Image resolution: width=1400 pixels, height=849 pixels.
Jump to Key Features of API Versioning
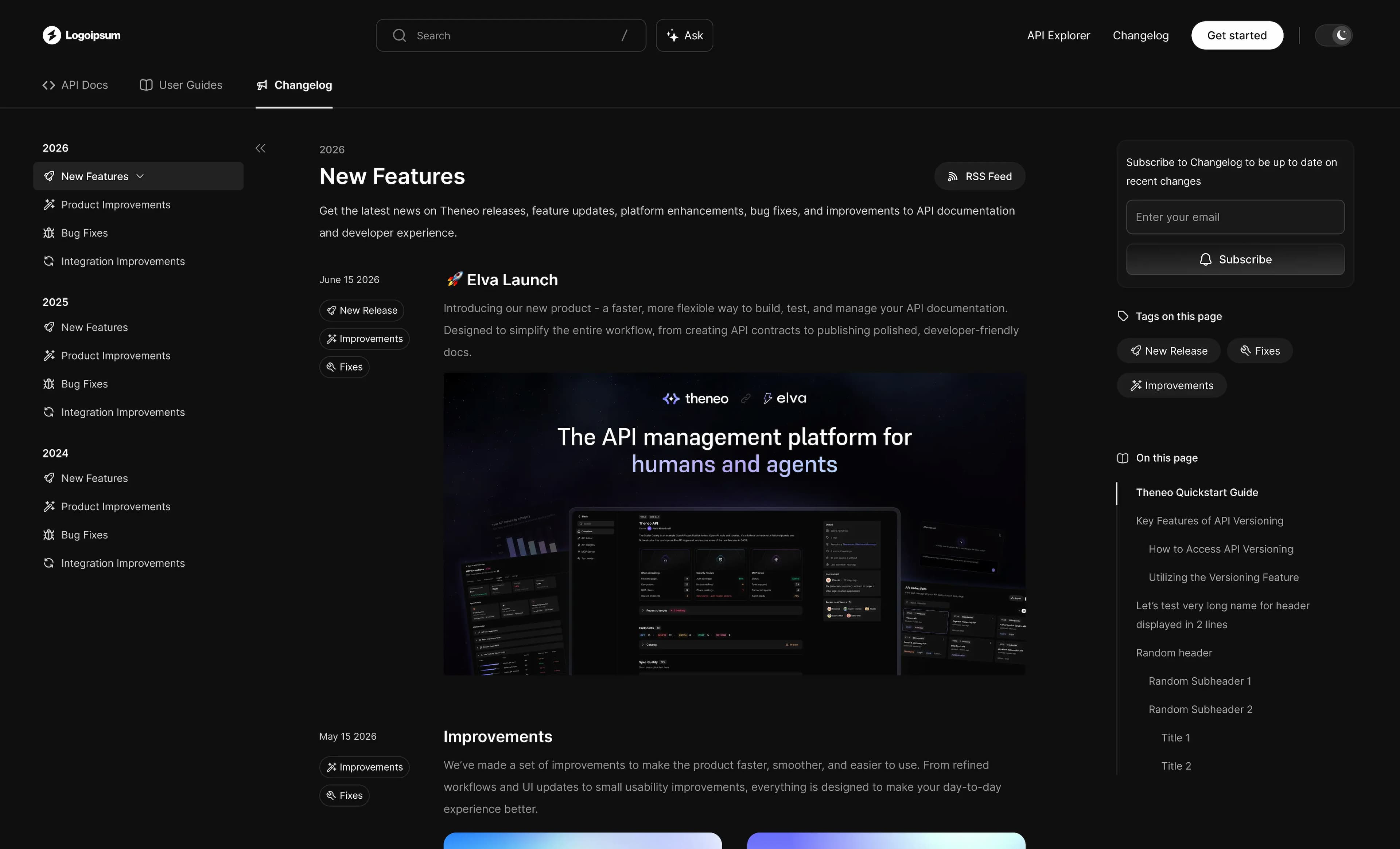click(1210, 521)
